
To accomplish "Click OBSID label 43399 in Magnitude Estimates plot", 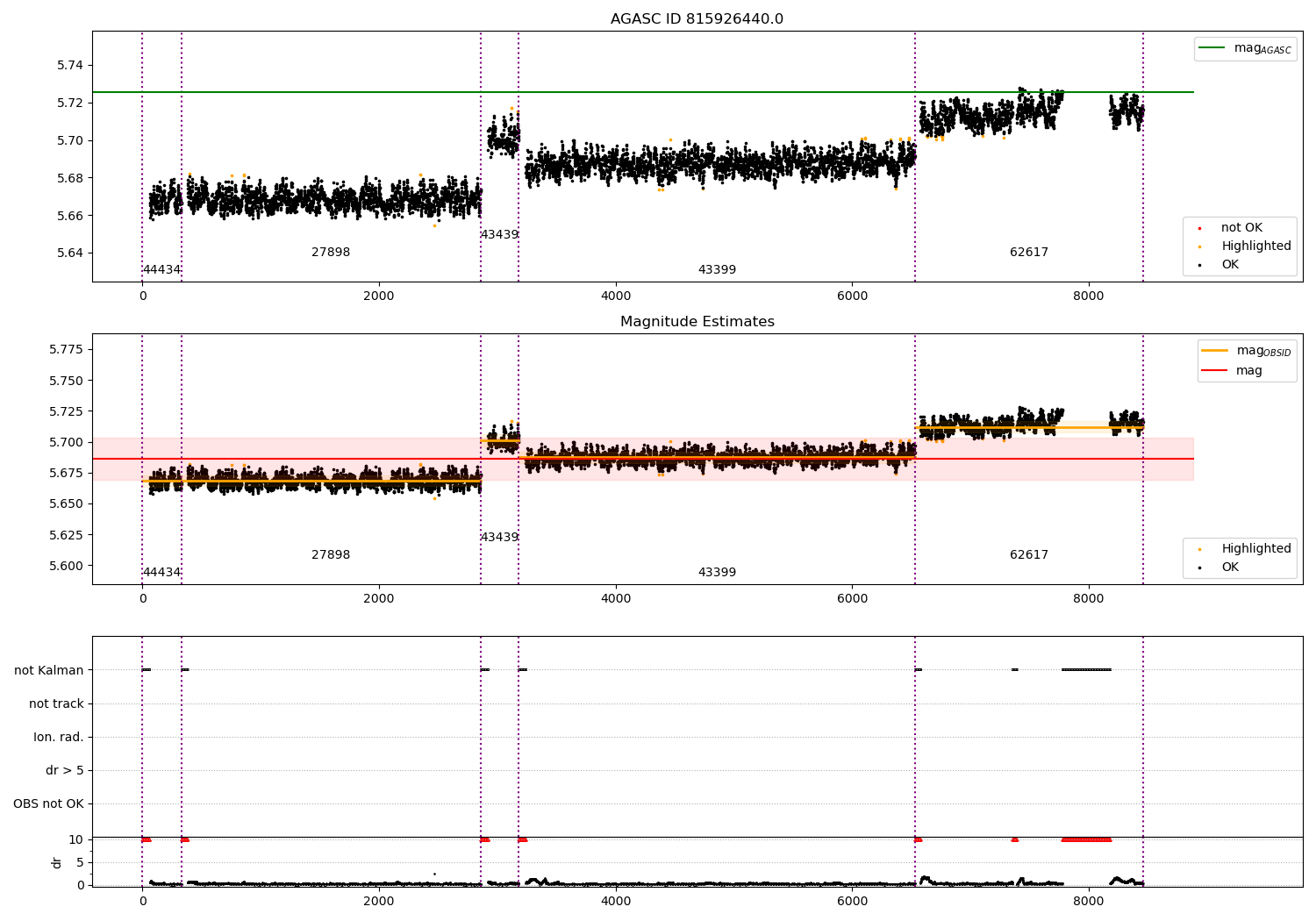I will [x=717, y=573].
